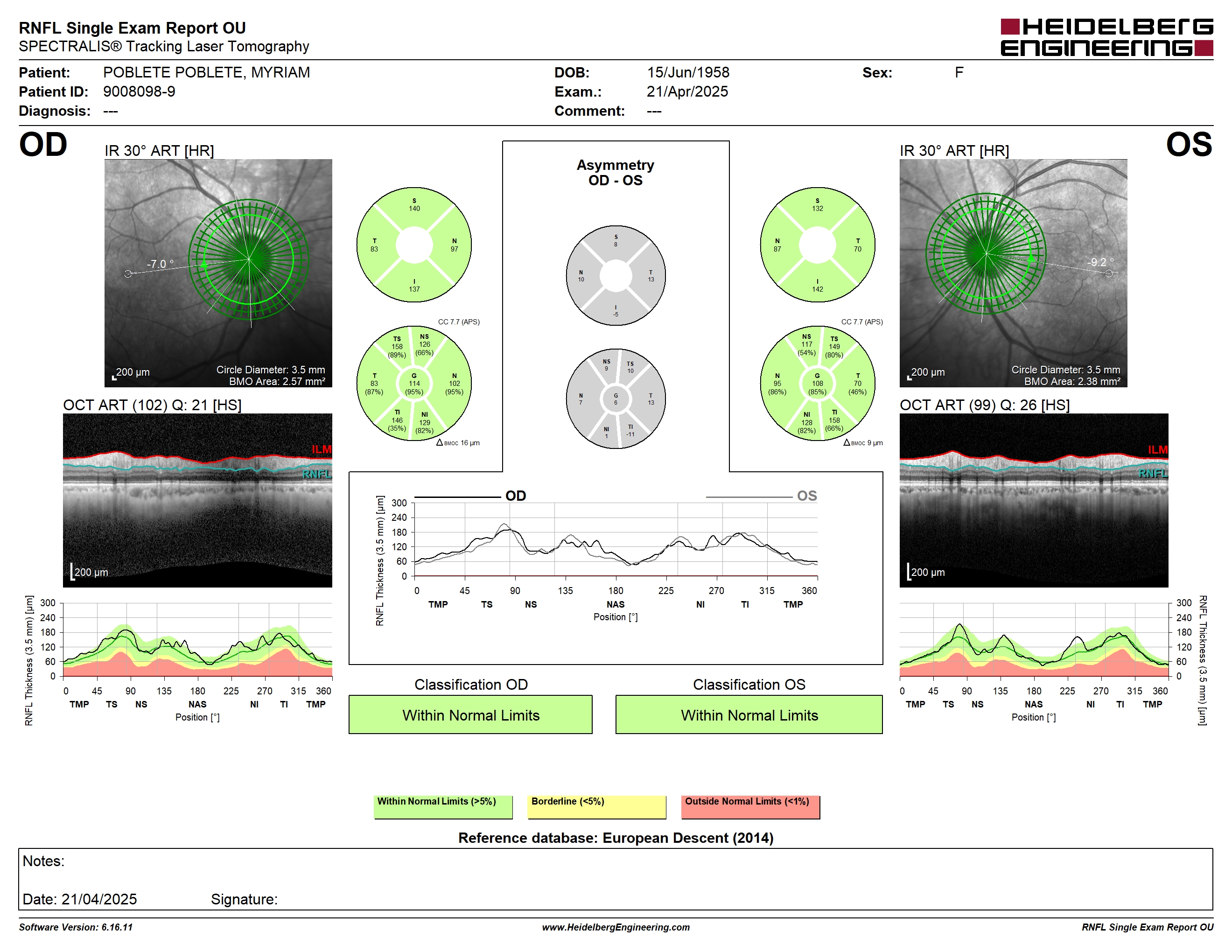This screenshot has height=952, width=1232.
Task: Click the OS four-sector RNFL pie chart
Action: coord(818,245)
